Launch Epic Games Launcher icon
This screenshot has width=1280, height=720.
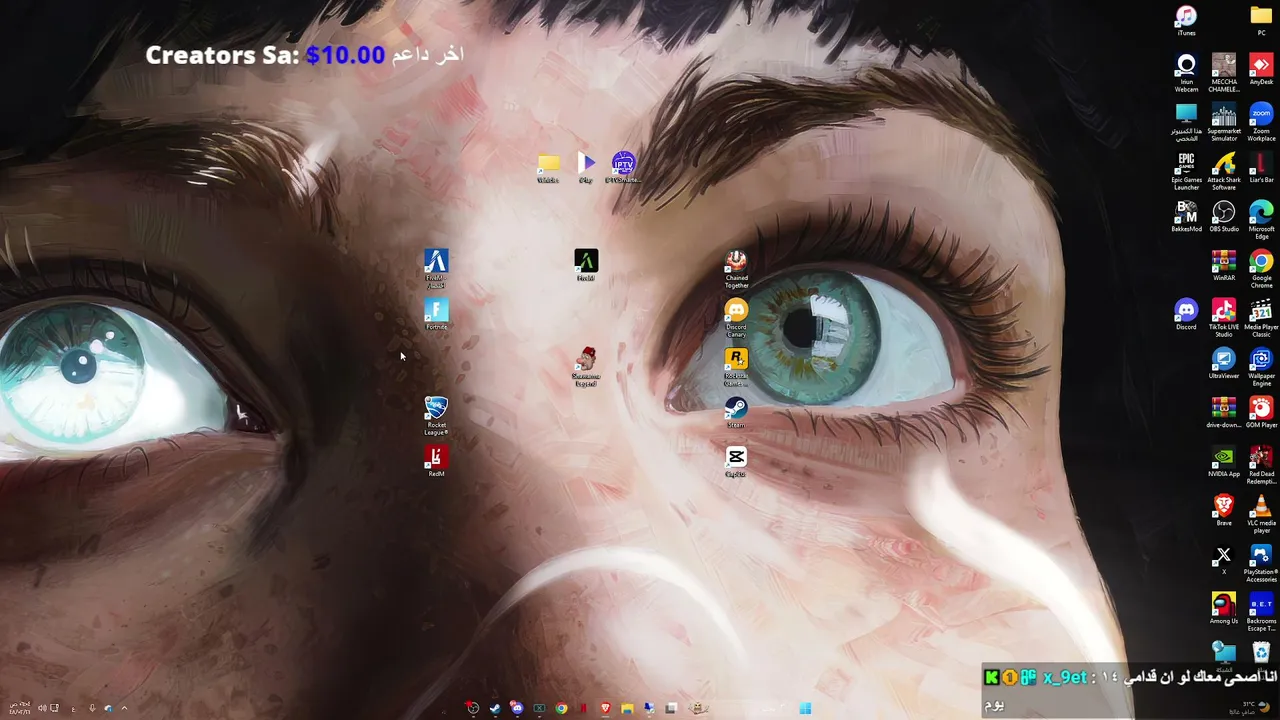(x=1186, y=172)
